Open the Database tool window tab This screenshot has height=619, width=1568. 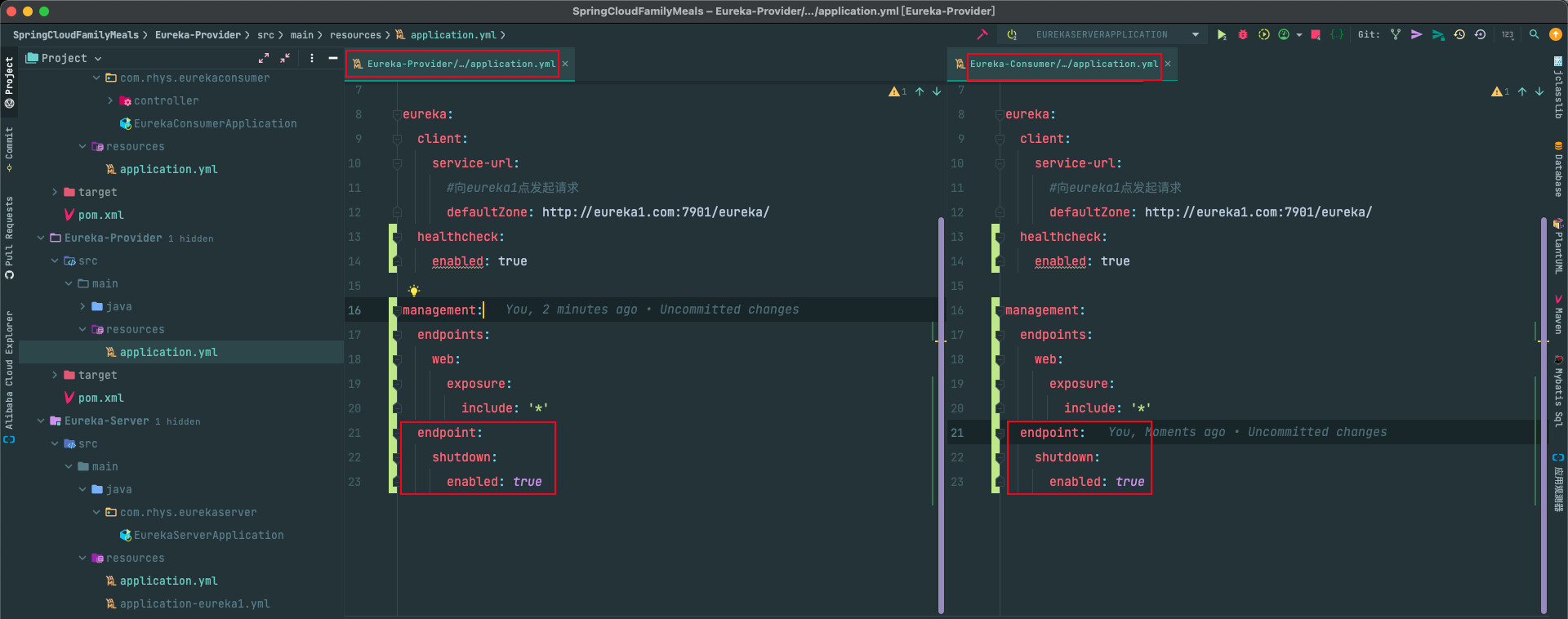(1558, 169)
